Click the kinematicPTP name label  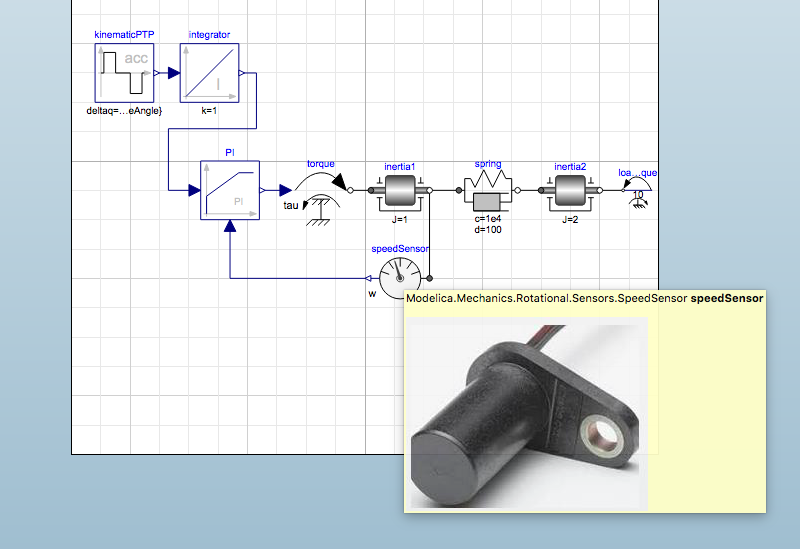[x=124, y=35]
